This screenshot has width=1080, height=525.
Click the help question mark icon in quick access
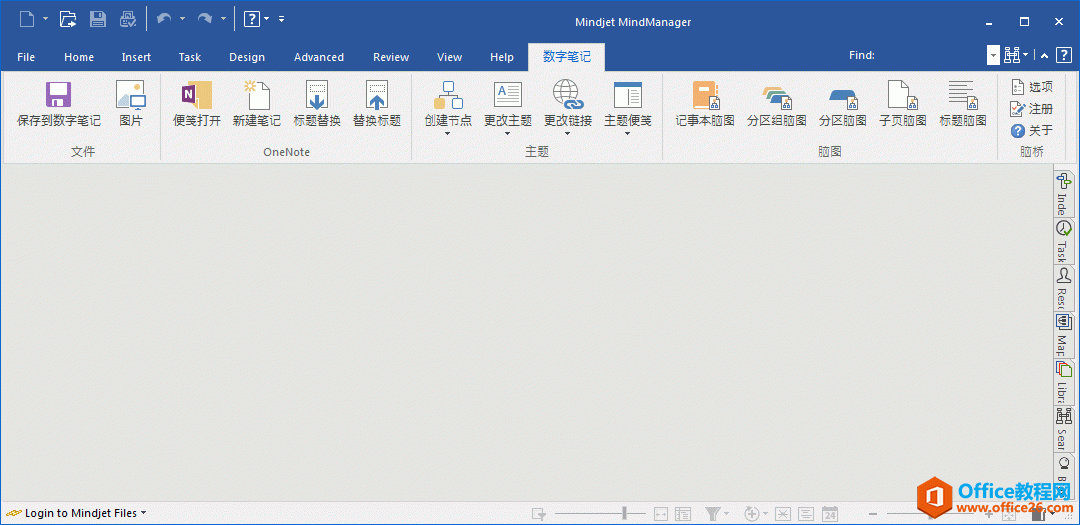click(x=251, y=19)
